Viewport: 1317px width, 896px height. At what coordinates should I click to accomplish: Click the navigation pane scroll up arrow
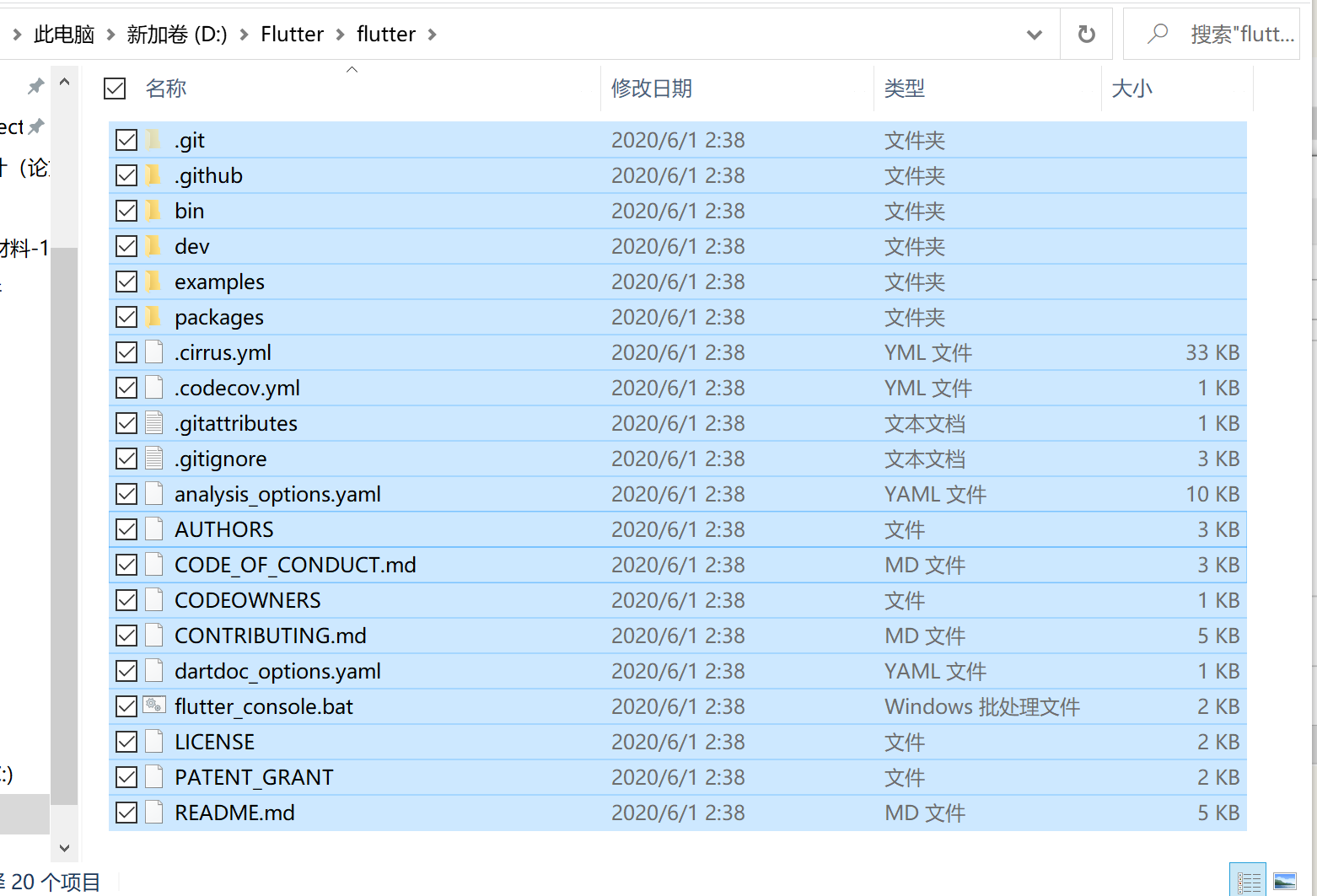point(64,82)
